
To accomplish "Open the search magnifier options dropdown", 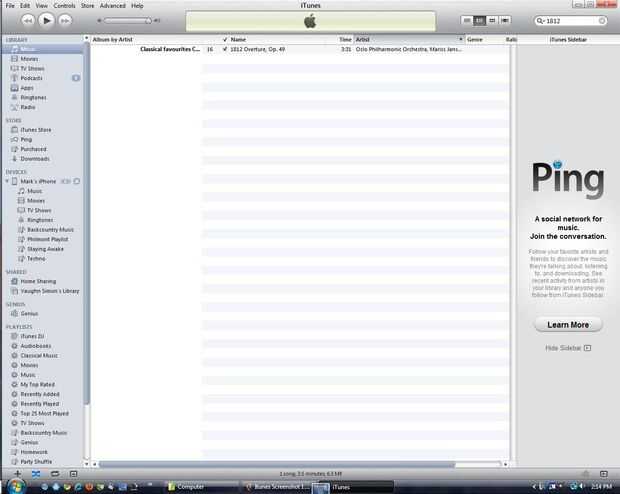I will (x=540, y=21).
